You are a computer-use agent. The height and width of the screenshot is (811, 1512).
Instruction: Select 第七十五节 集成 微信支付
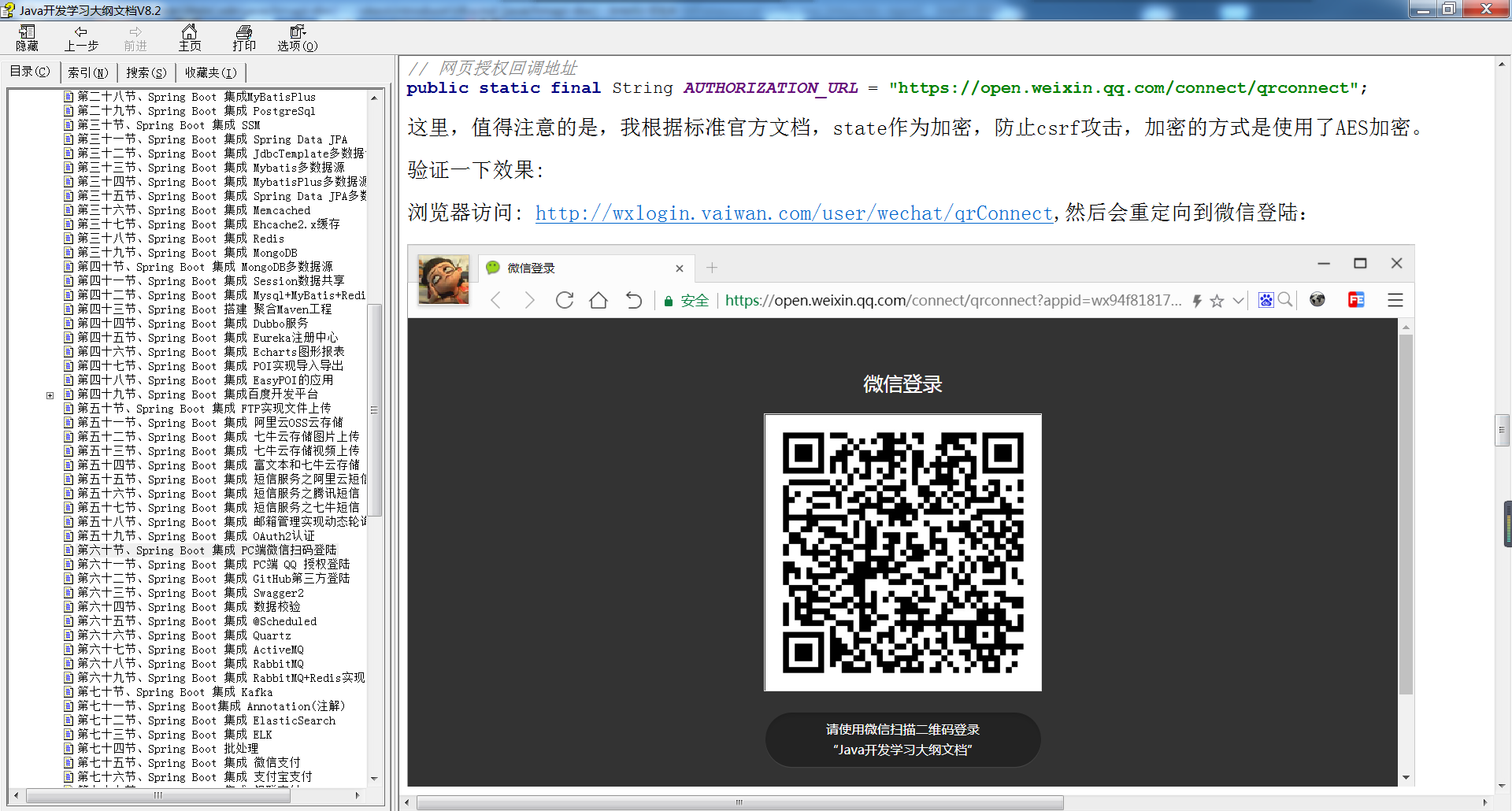tap(188, 763)
